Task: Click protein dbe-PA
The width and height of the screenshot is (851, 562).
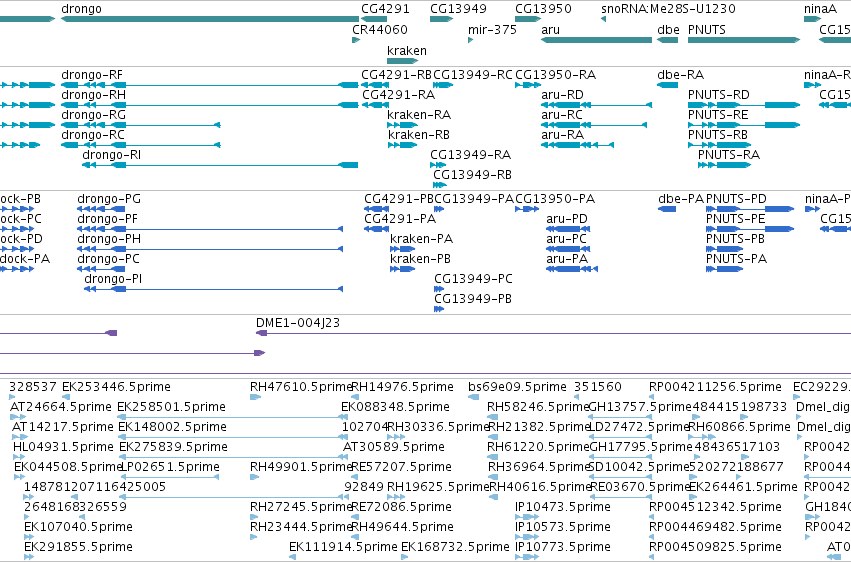Action: 681,199
